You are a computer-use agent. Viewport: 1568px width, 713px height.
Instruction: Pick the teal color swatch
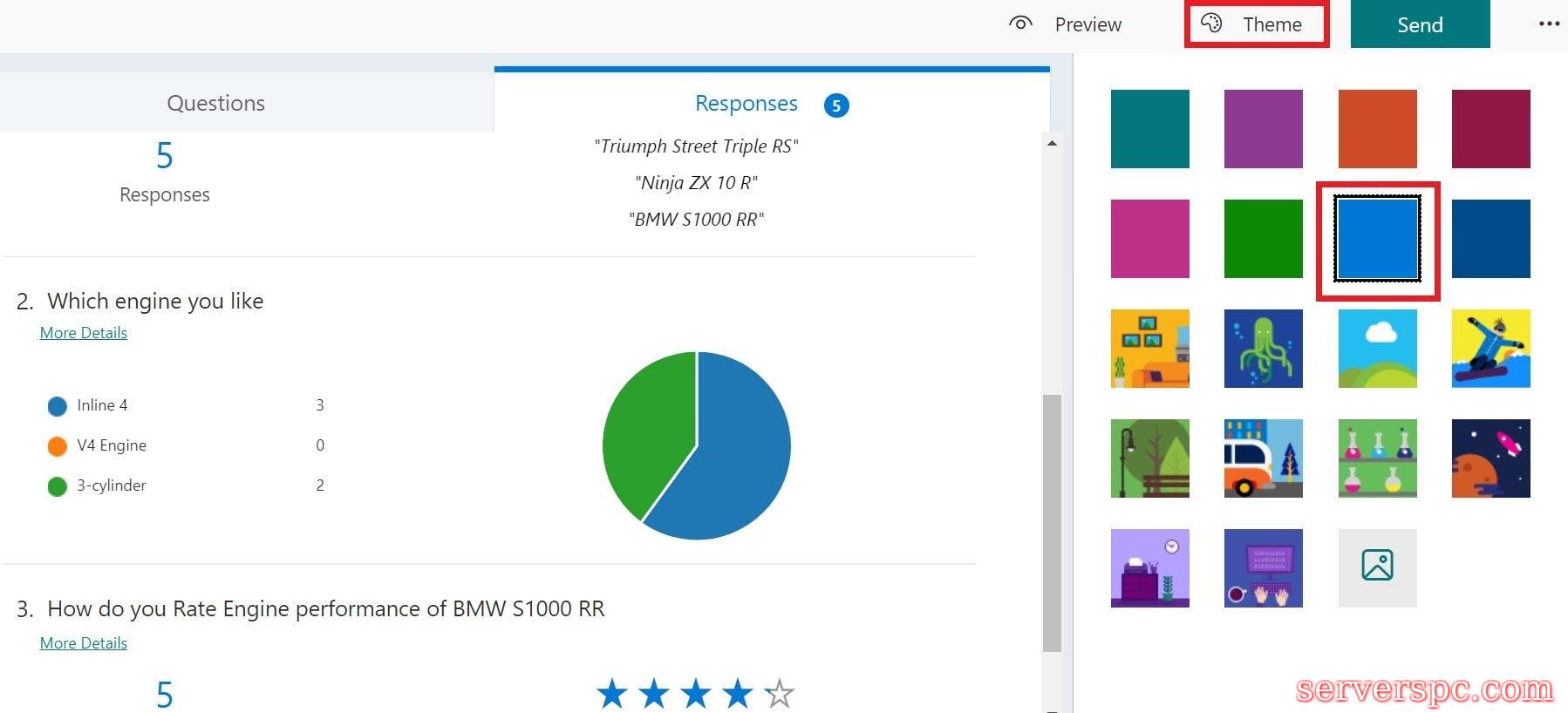1149,129
